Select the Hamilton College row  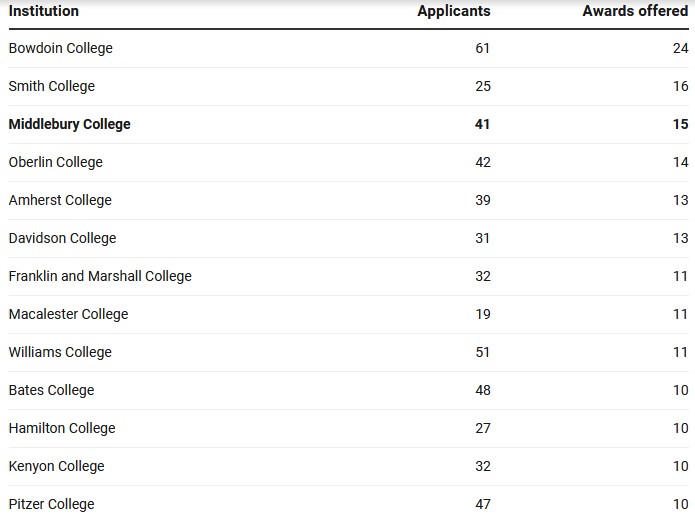click(62, 428)
